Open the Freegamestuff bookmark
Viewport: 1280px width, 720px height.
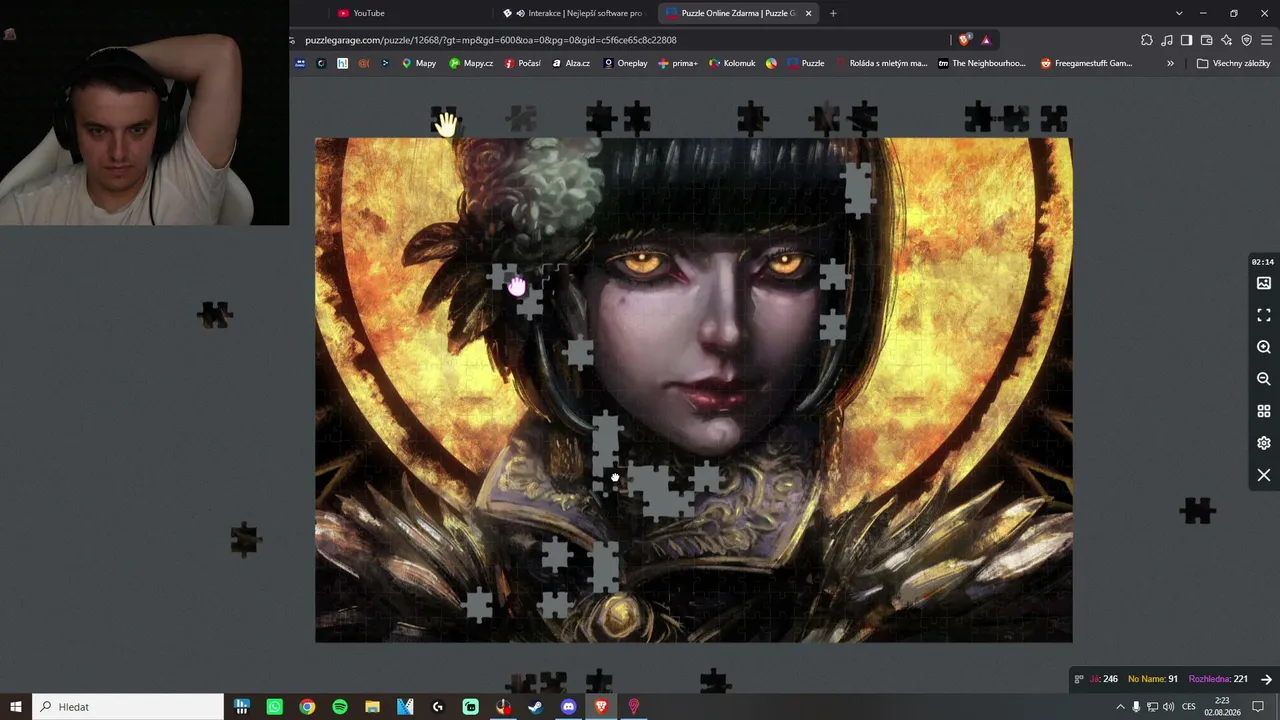click(1086, 63)
